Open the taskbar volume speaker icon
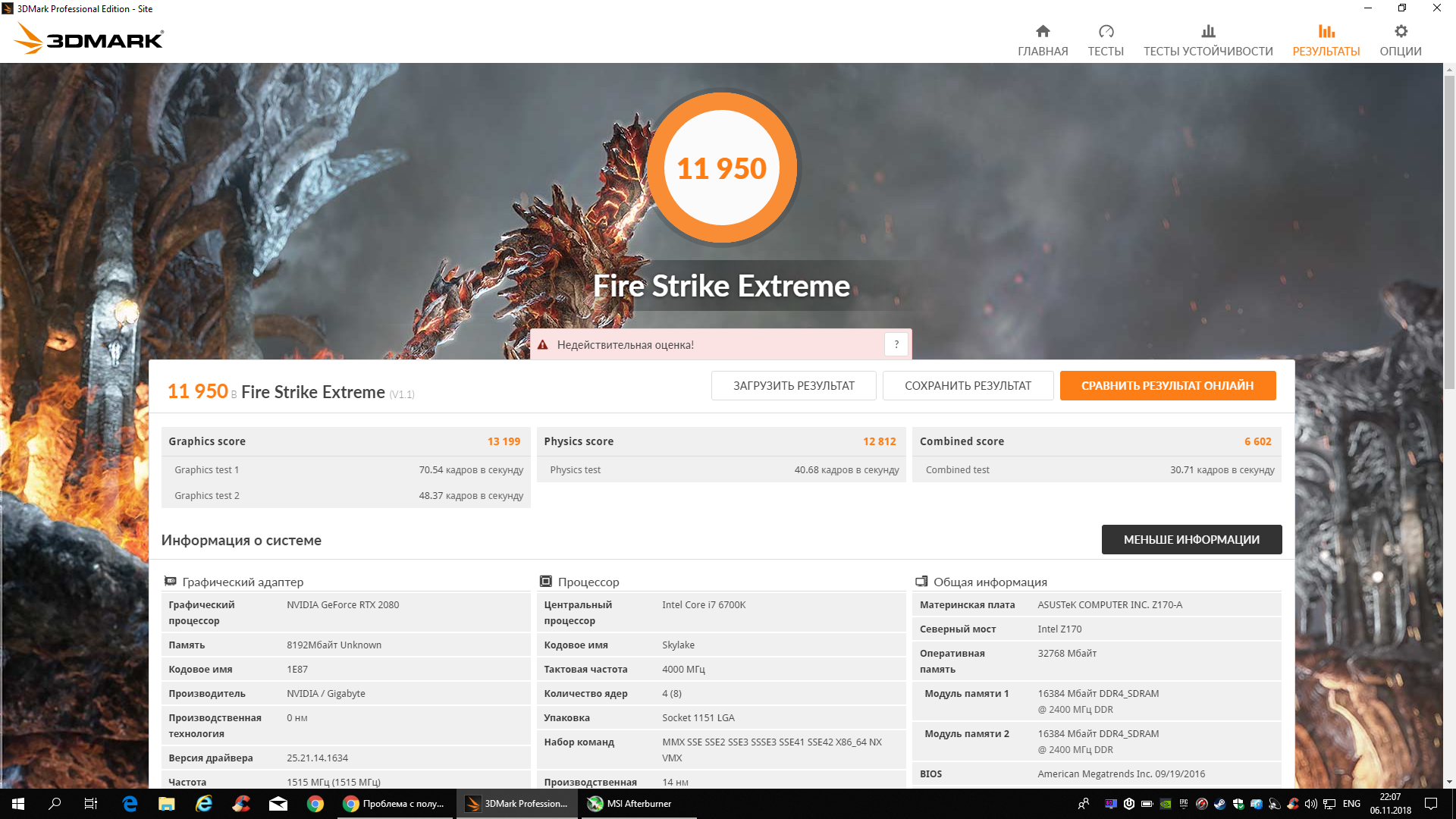The width and height of the screenshot is (1456, 819). point(1310,804)
